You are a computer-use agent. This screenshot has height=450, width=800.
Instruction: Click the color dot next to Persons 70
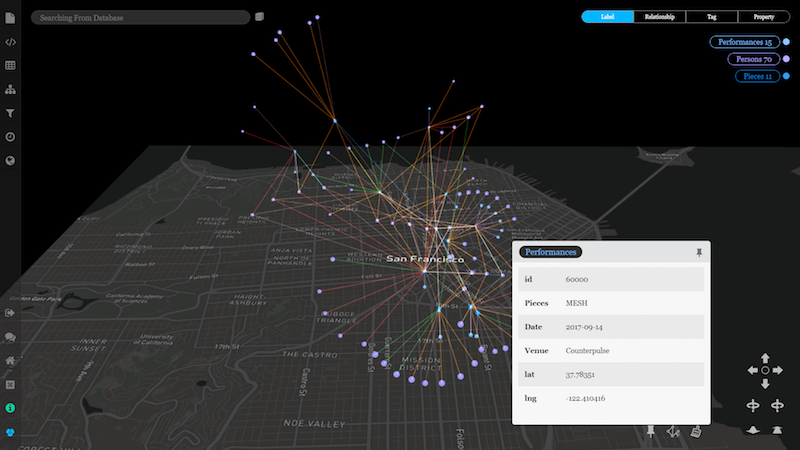tap(786, 59)
